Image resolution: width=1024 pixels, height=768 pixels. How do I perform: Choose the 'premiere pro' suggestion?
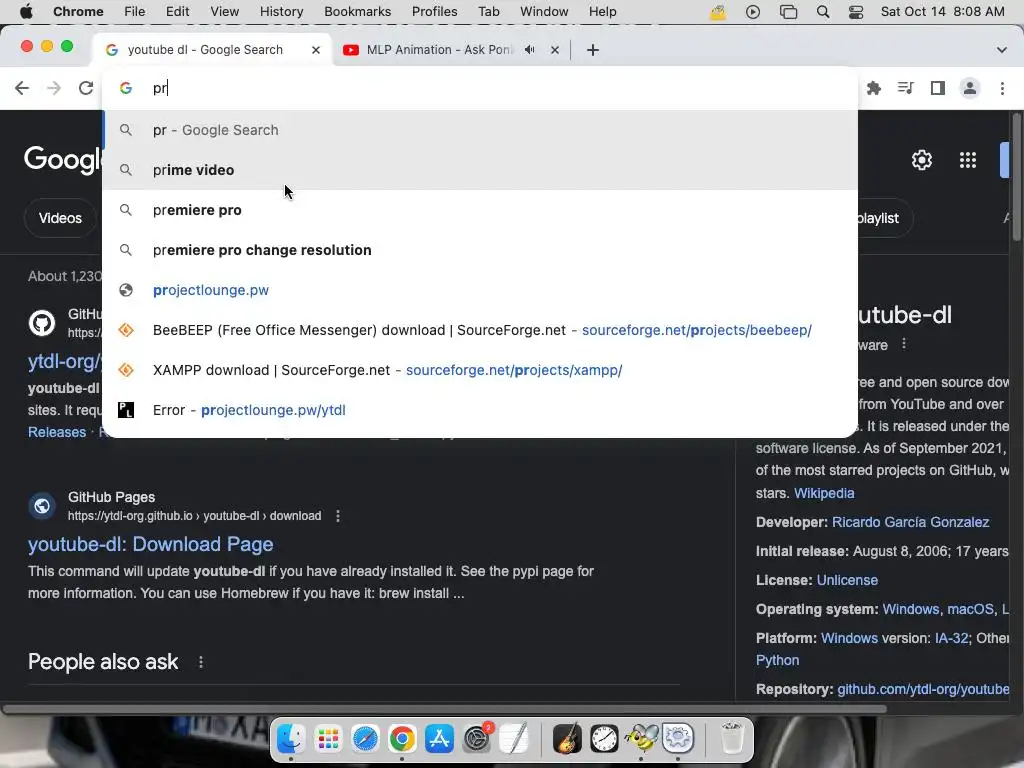pyautogui.click(x=480, y=210)
